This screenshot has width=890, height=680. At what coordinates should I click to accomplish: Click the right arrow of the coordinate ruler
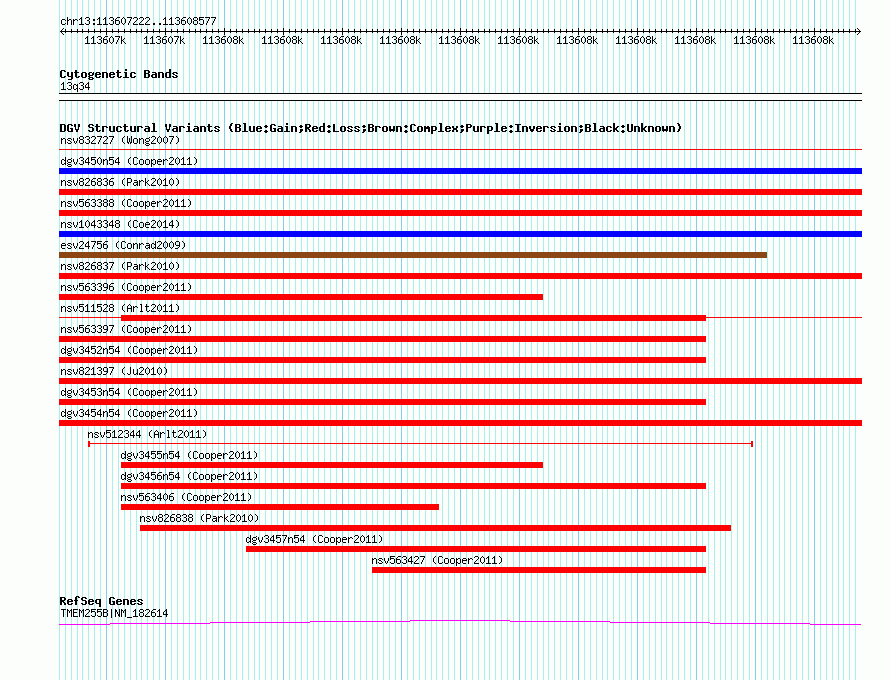pos(858,32)
